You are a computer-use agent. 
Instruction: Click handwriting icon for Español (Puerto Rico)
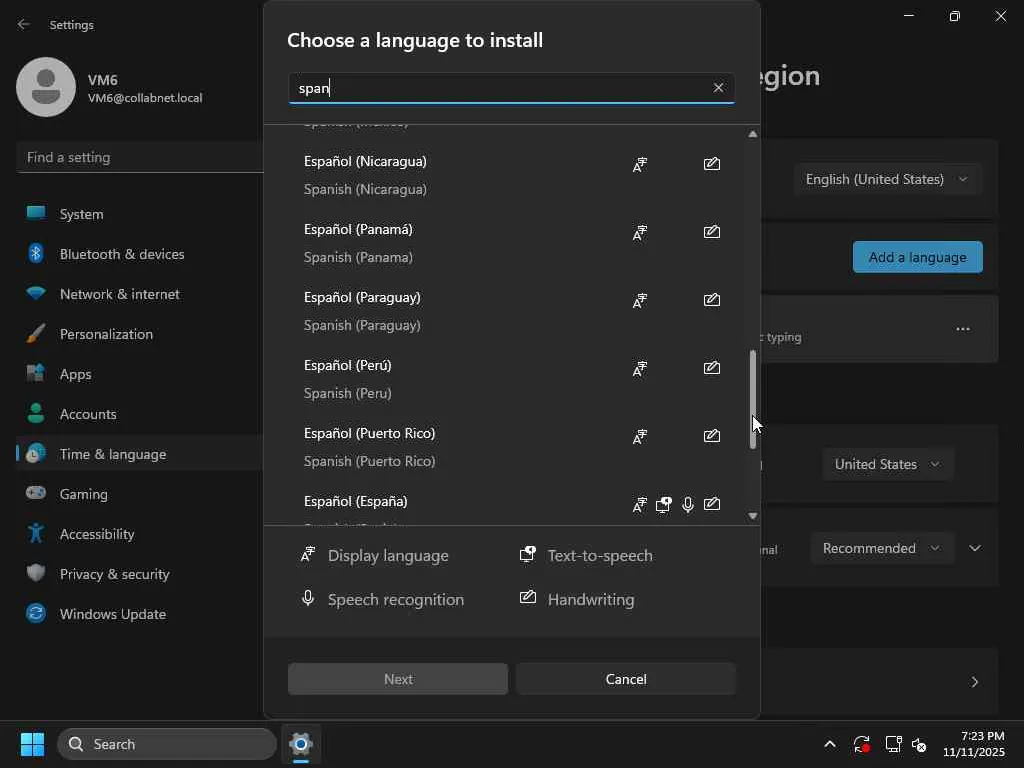712,436
